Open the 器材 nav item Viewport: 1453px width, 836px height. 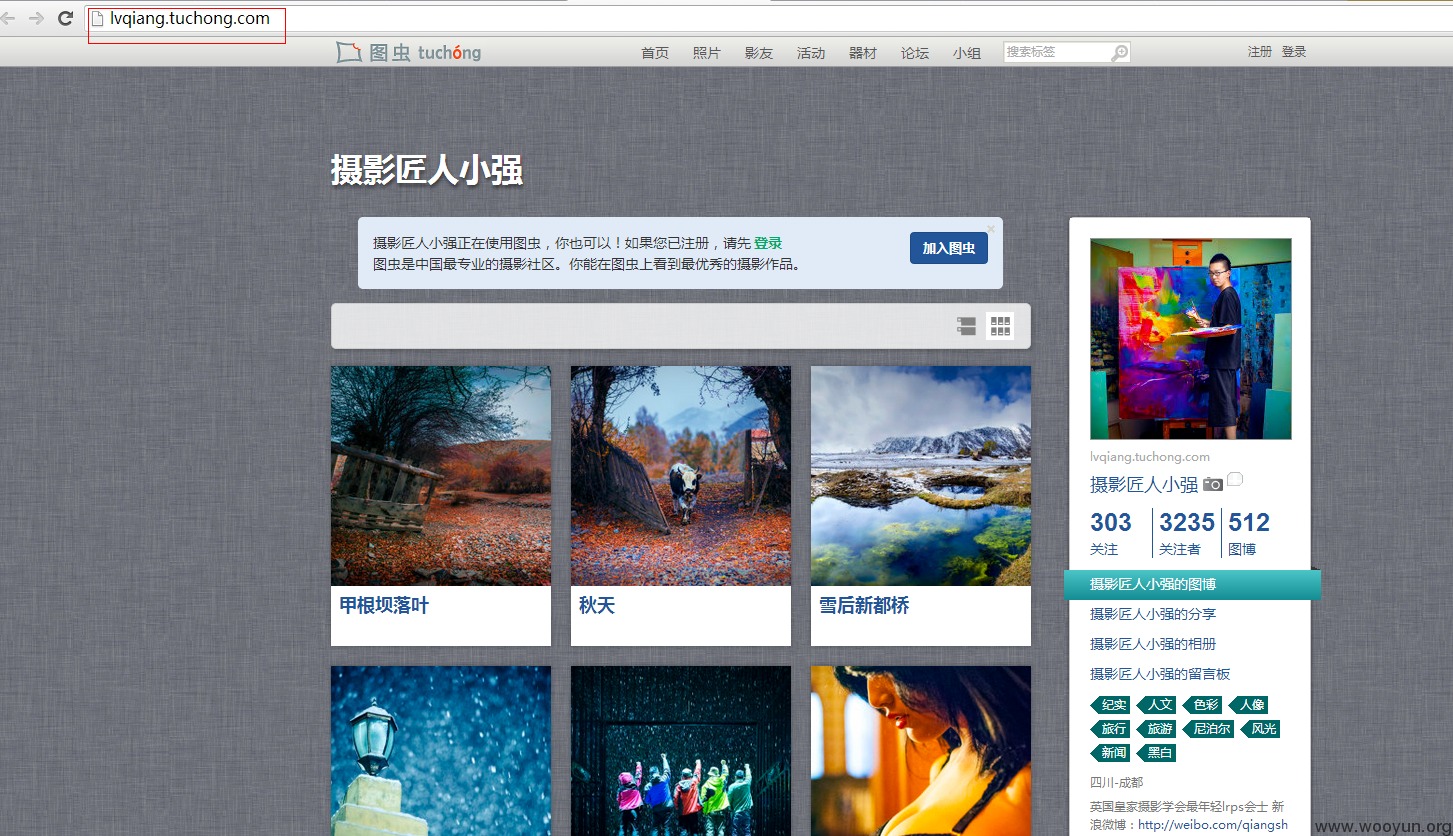pyautogui.click(x=863, y=53)
